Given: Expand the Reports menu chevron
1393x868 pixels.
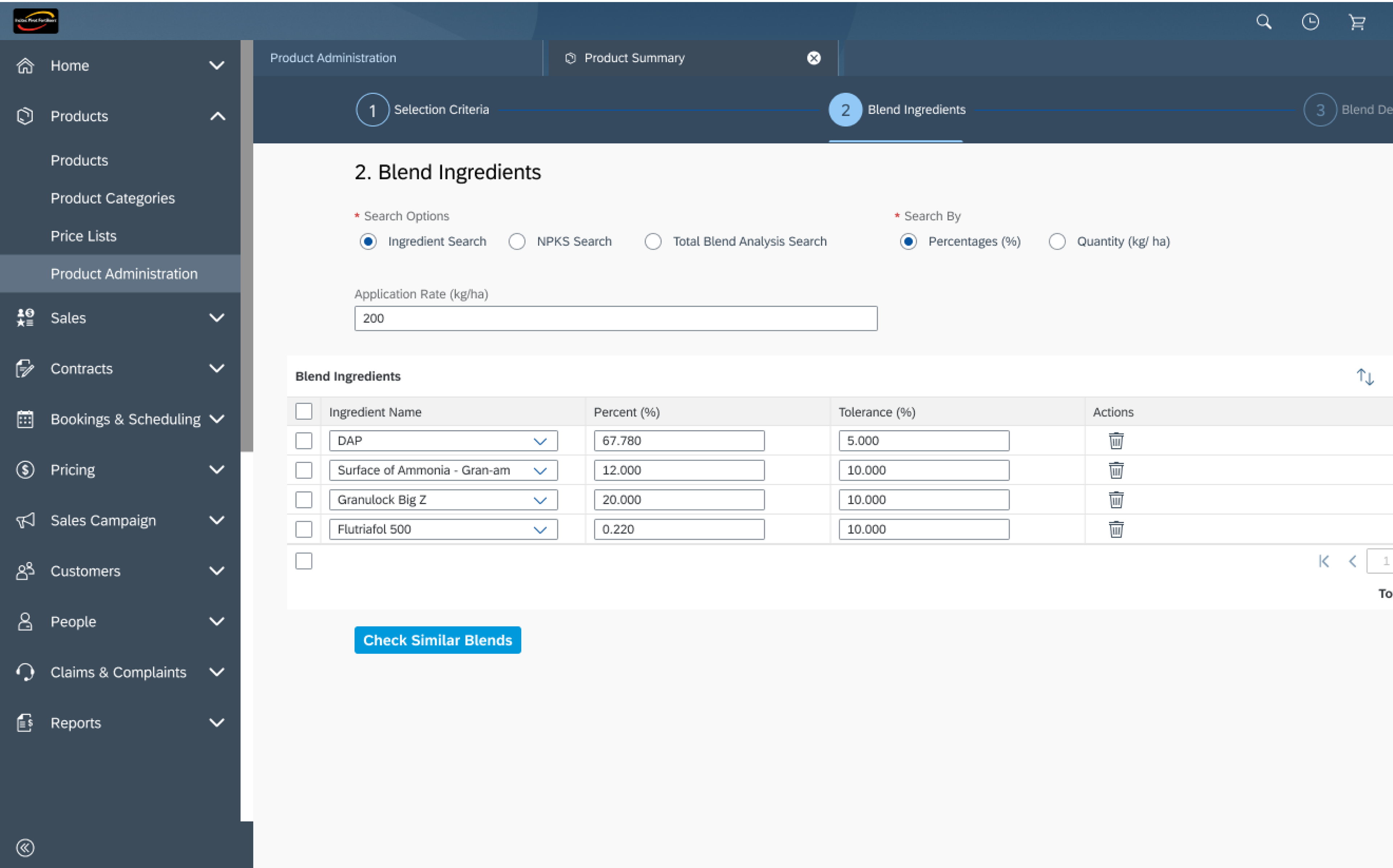Looking at the screenshot, I should 217,723.
